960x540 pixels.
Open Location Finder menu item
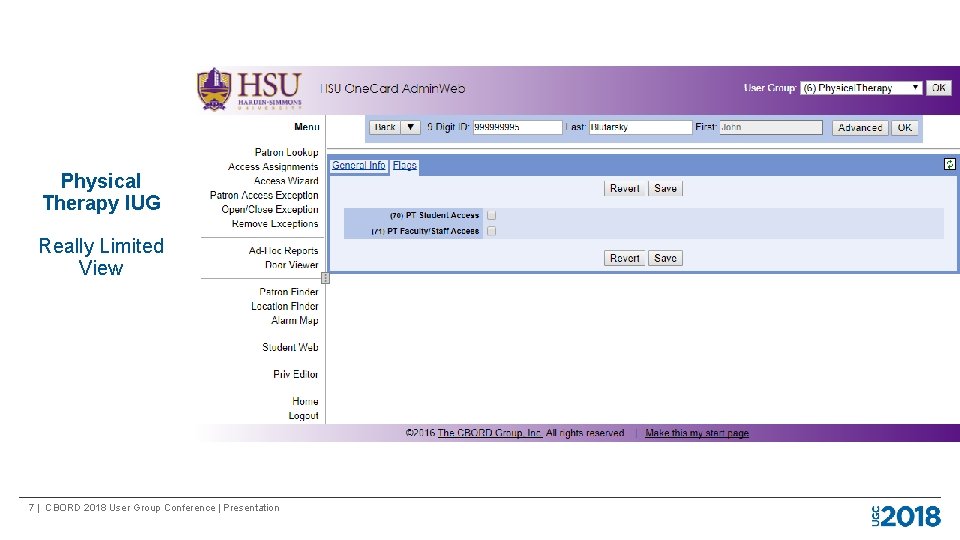click(x=285, y=306)
